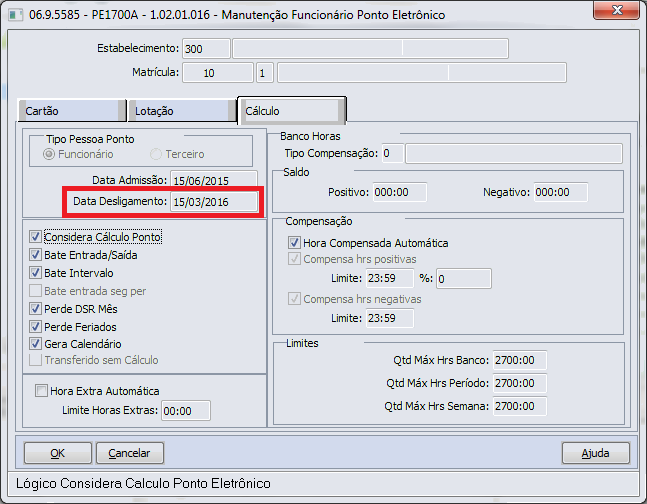Image resolution: width=647 pixels, height=504 pixels.
Task: Click the Estabelecimento code field 300
Action: click(x=206, y=49)
